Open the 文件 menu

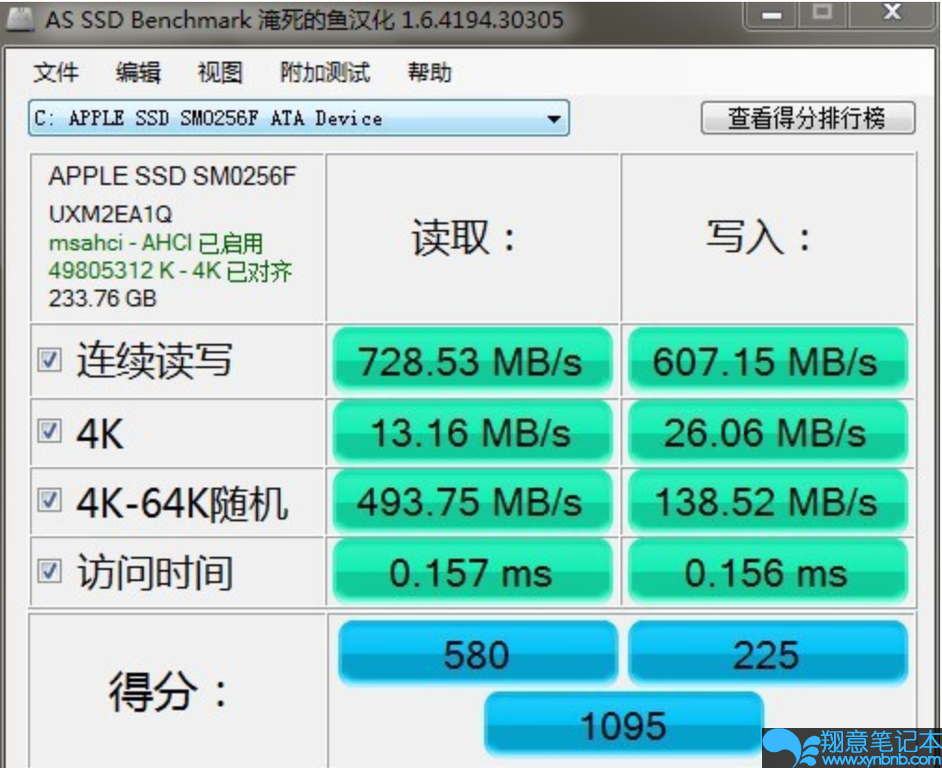click(56, 73)
